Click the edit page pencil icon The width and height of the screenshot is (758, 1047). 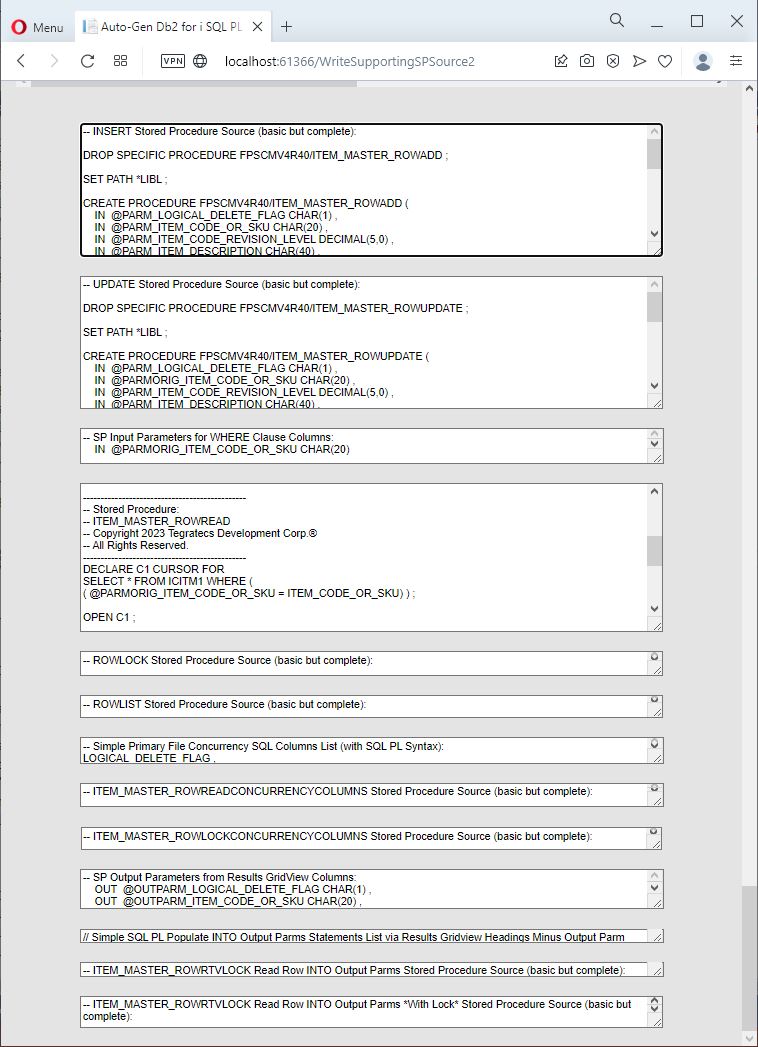point(561,61)
